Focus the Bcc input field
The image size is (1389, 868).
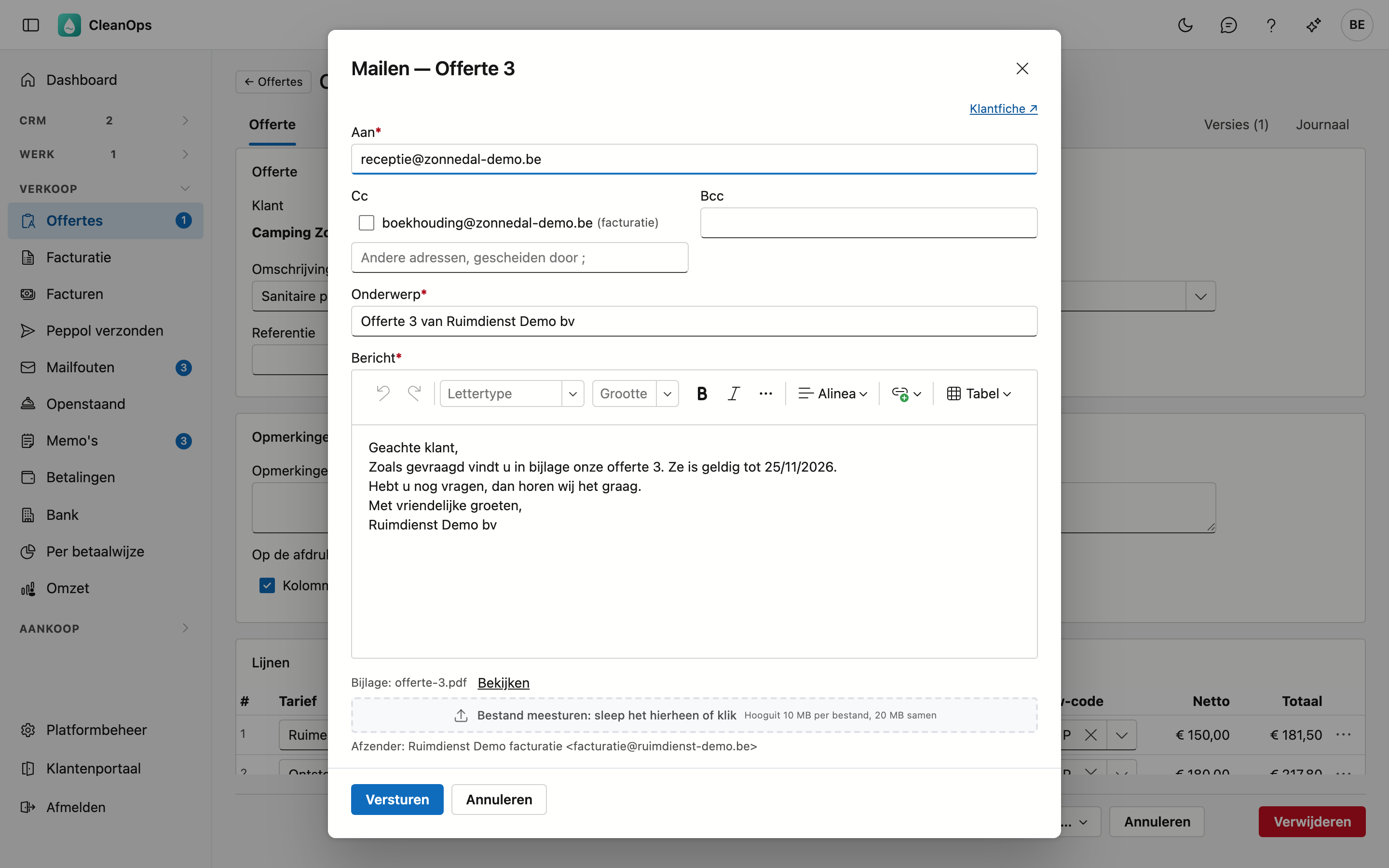[x=869, y=223]
